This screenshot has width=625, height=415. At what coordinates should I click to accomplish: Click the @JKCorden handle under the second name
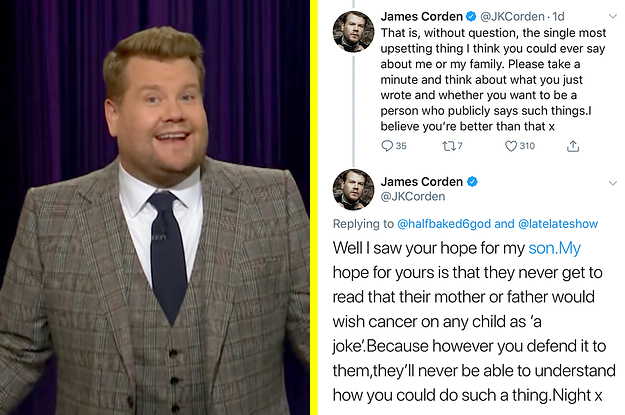(x=413, y=197)
